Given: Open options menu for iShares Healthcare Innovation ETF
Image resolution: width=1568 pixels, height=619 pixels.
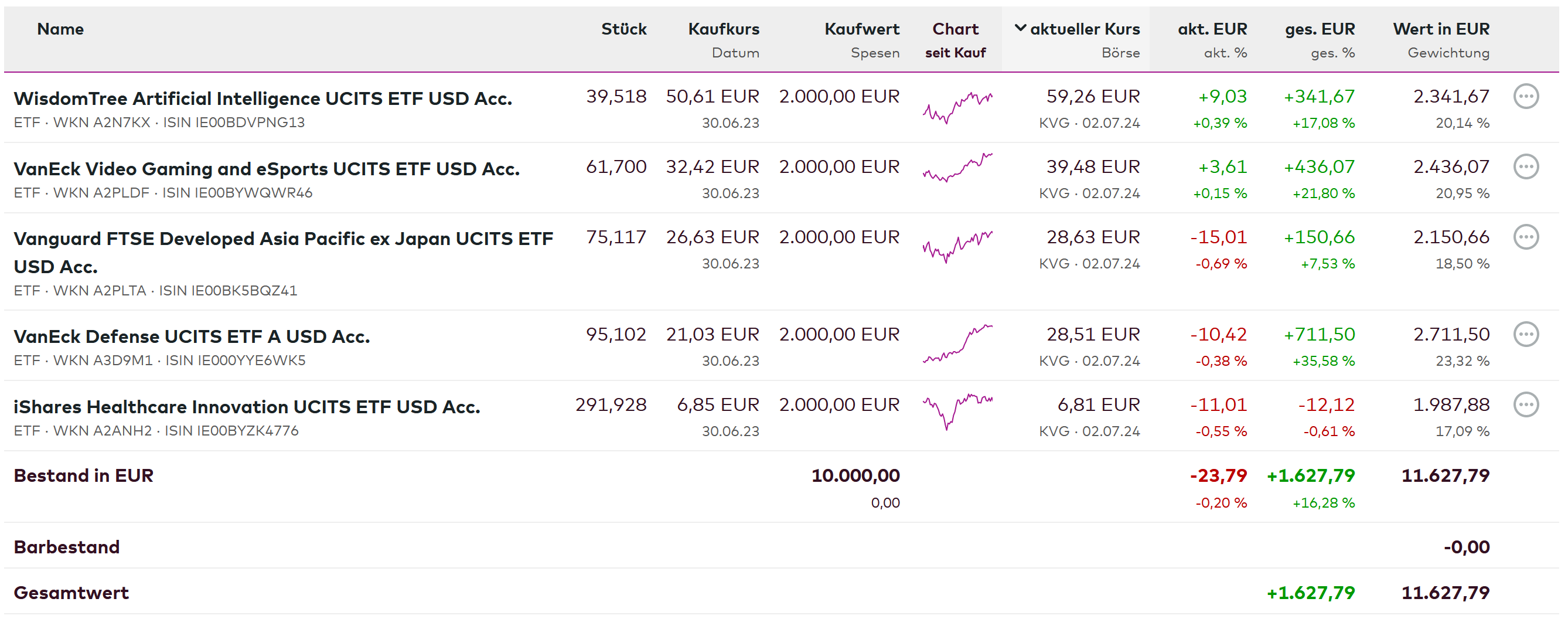Looking at the screenshot, I should pos(1525,405).
